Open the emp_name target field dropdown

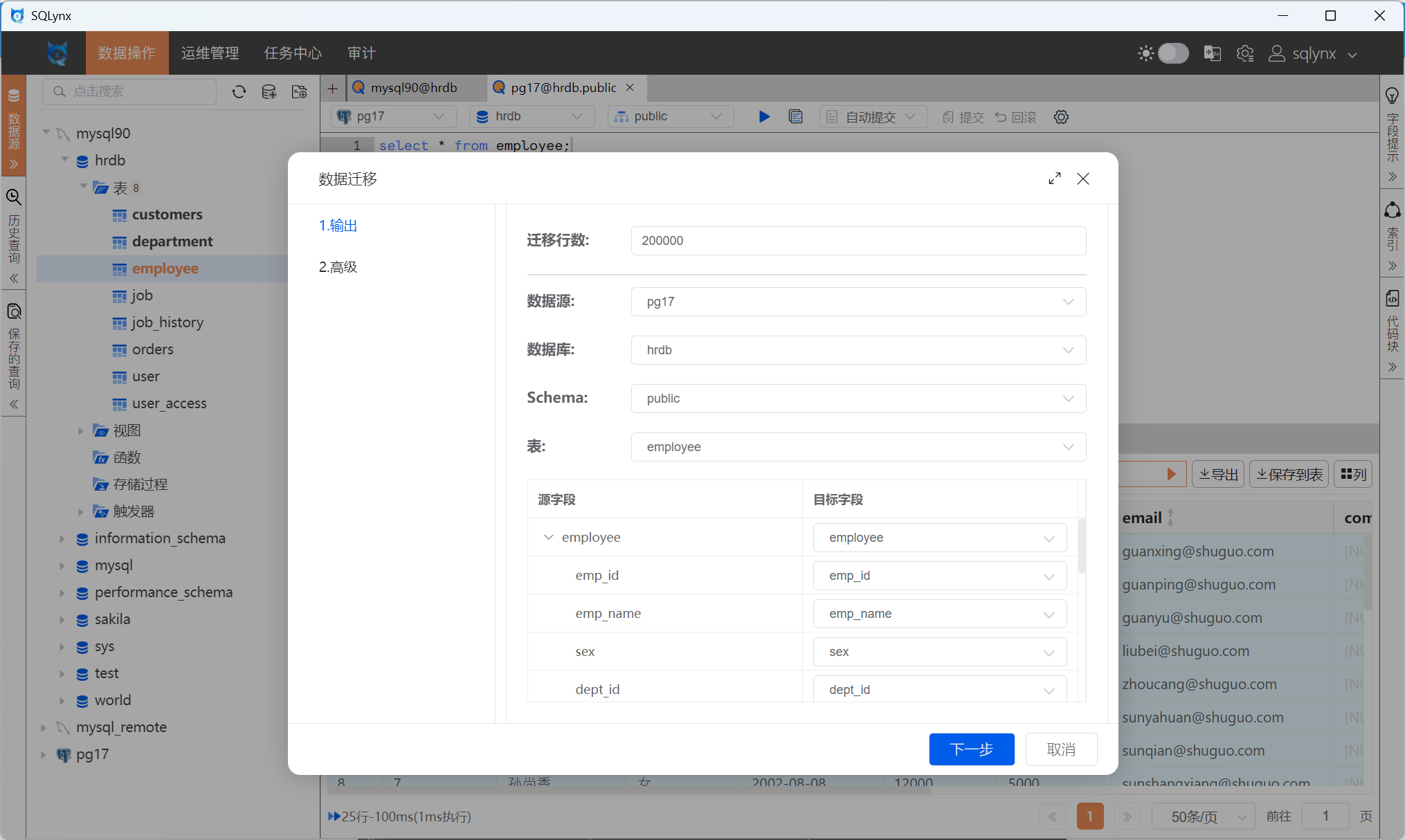(x=939, y=614)
